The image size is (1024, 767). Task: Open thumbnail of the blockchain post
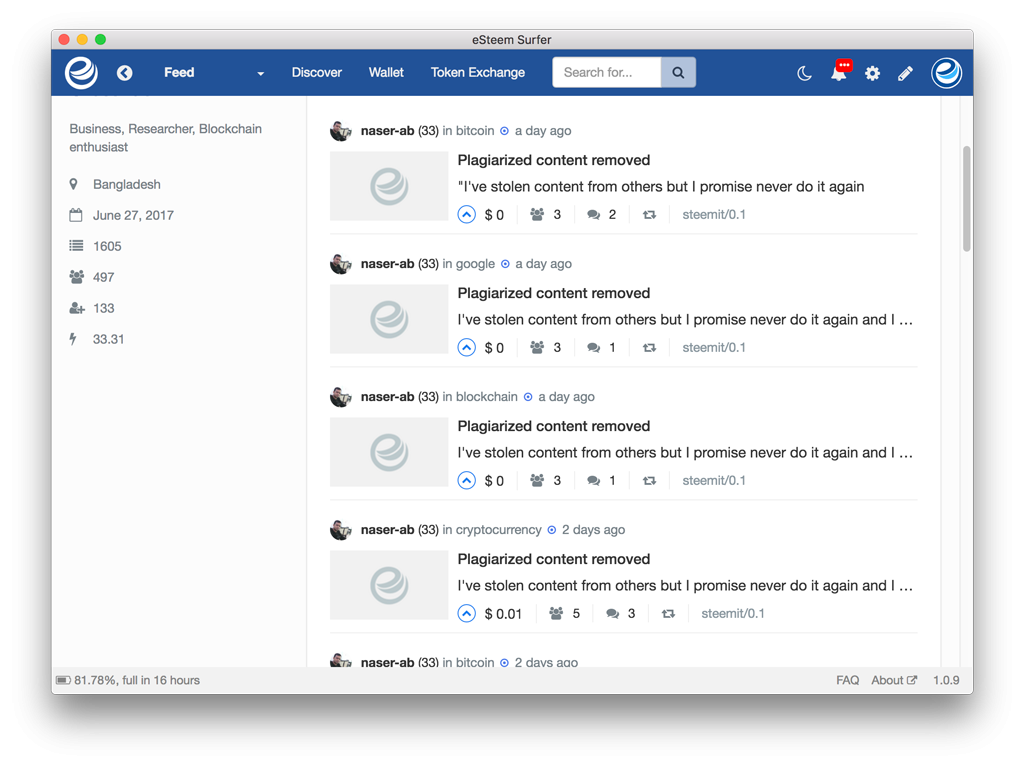(x=389, y=452)
